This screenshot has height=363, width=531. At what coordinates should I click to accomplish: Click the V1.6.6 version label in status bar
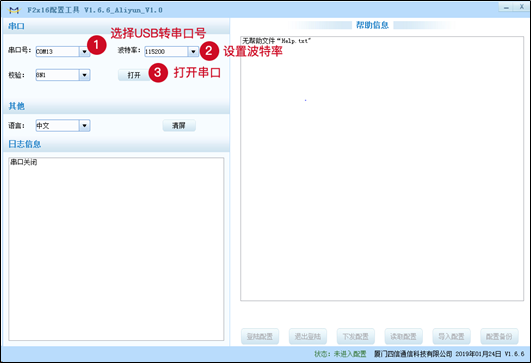pyautogui.click(x=514, y=354)
